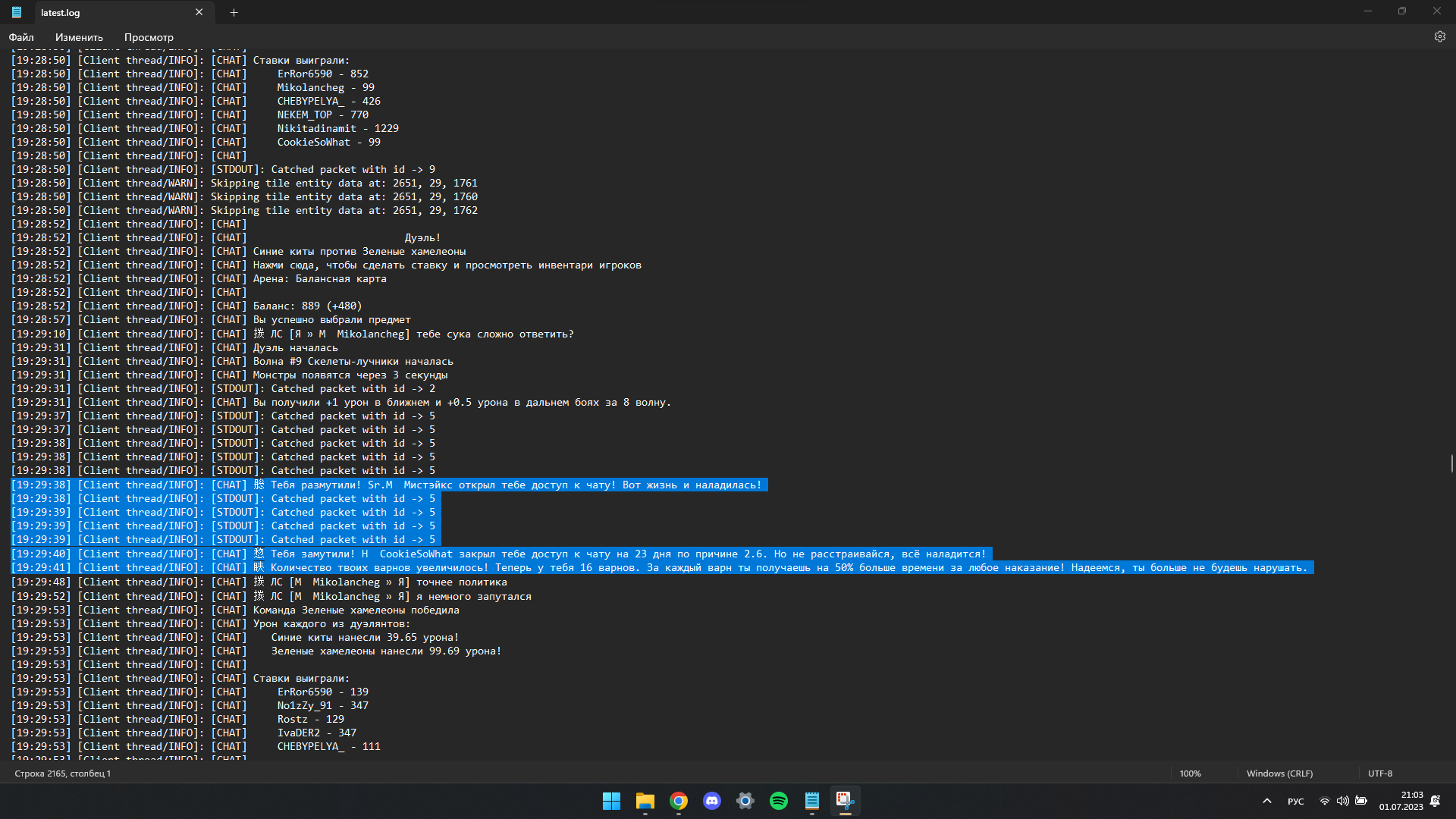Image resolution: width=1456 pixels, height=819 pixels.
Task: Open clock showing 21:03
Action: [x=1401, y=801]
